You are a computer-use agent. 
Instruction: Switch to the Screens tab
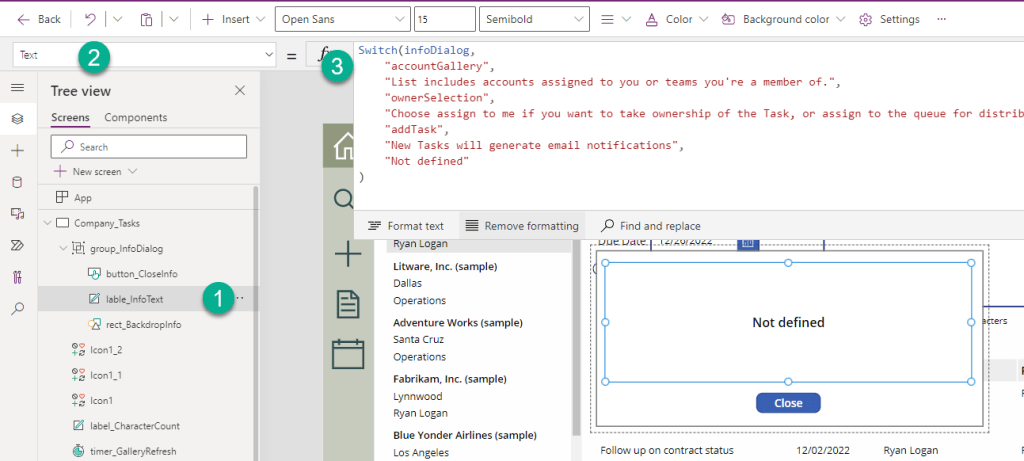tap(71, 118)
